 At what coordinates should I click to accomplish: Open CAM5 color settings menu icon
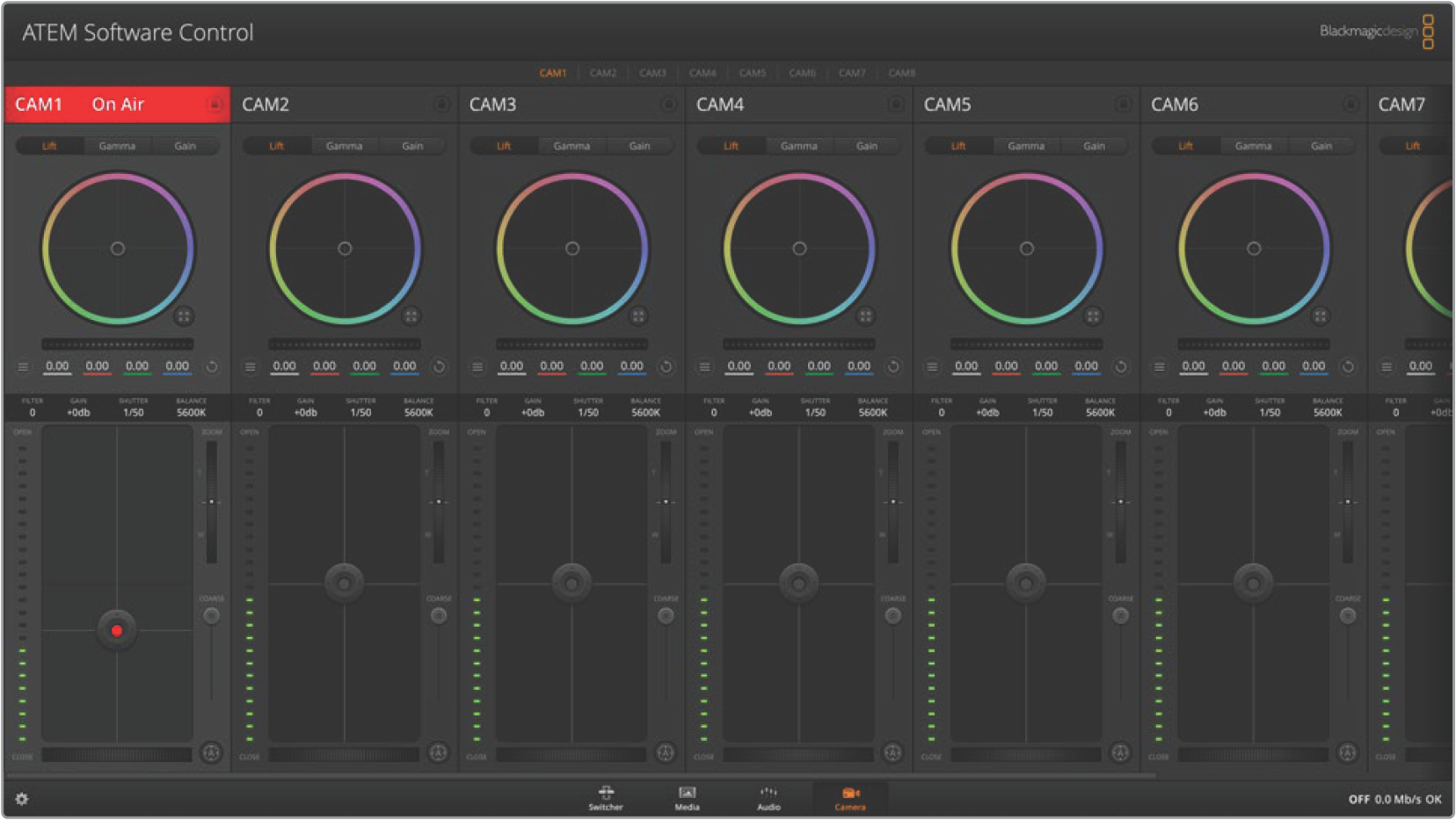tap(932, 366)
